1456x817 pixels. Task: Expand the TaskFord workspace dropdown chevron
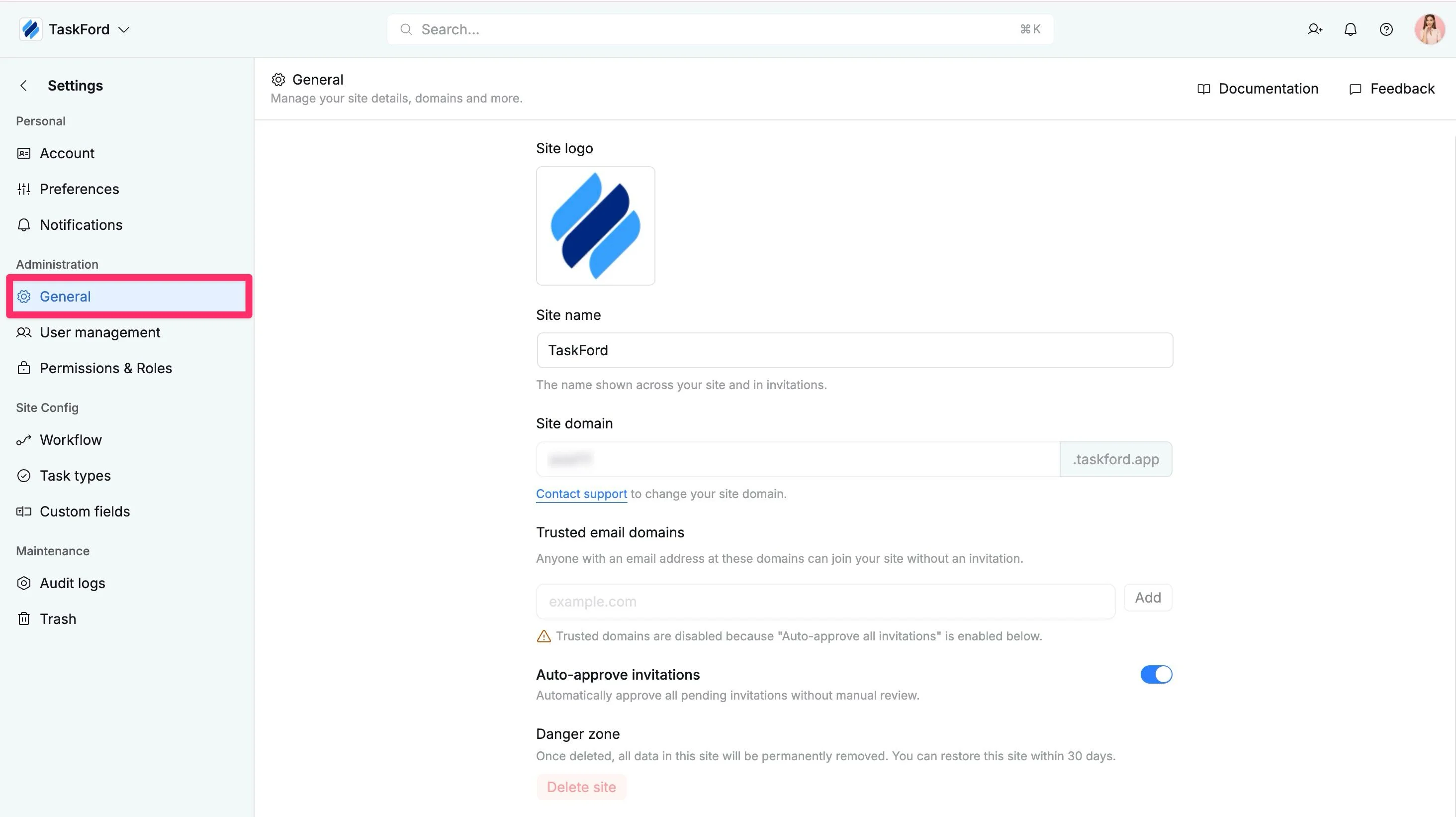pyautogui.click(x=124, y=29)
